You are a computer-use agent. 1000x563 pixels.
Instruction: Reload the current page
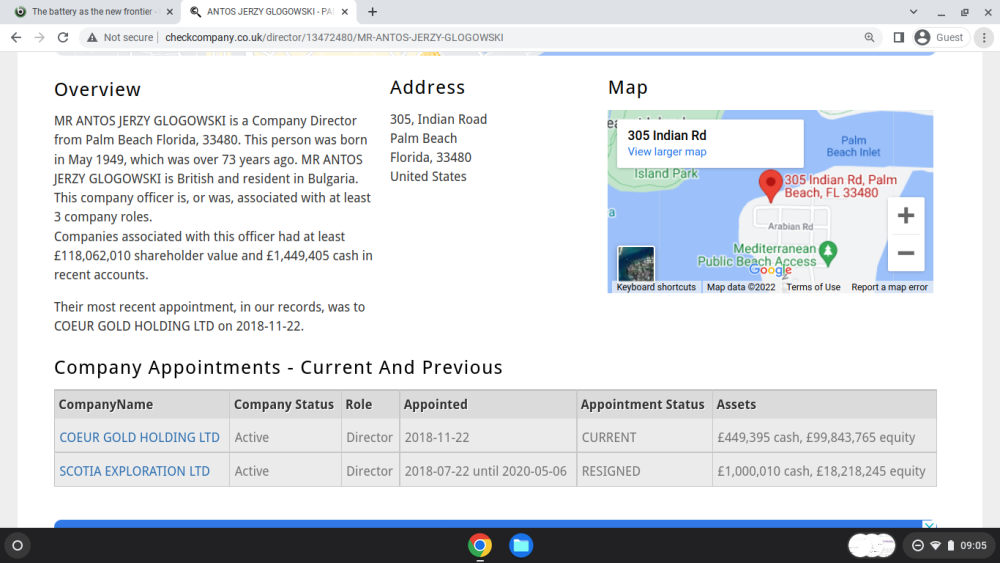(63, 38)
